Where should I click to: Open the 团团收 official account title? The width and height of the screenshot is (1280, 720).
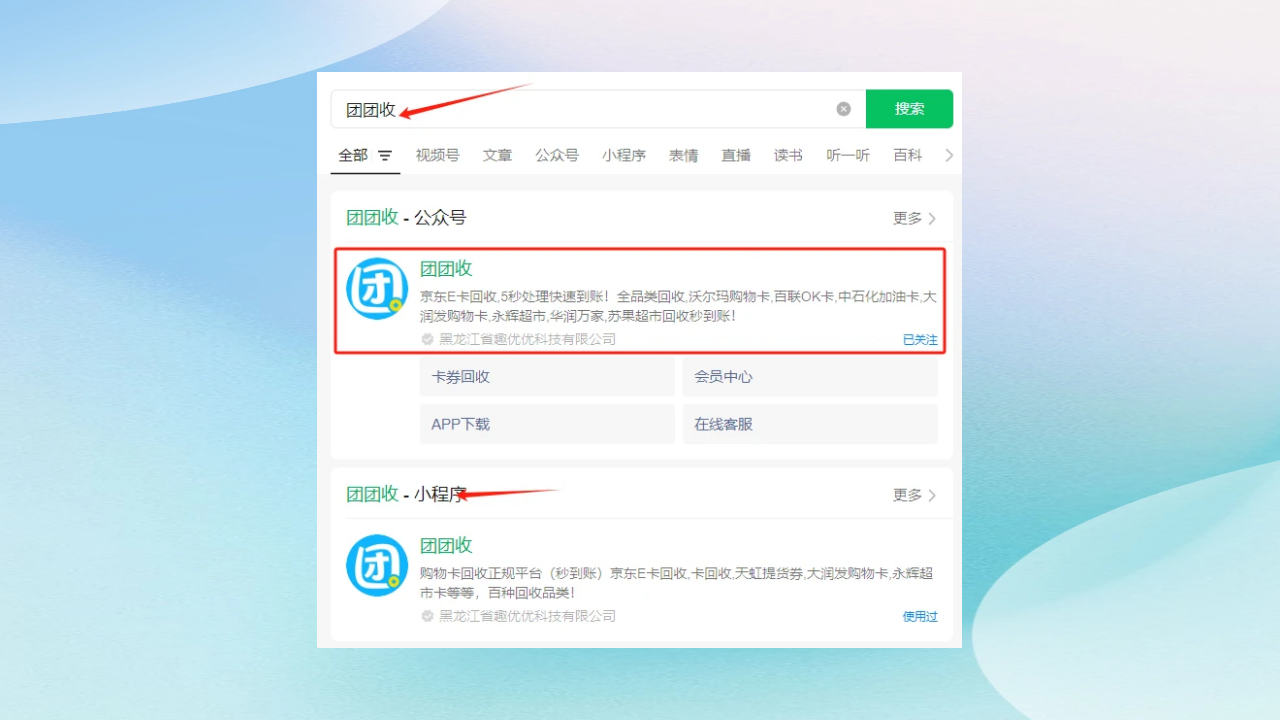point(446,268)
